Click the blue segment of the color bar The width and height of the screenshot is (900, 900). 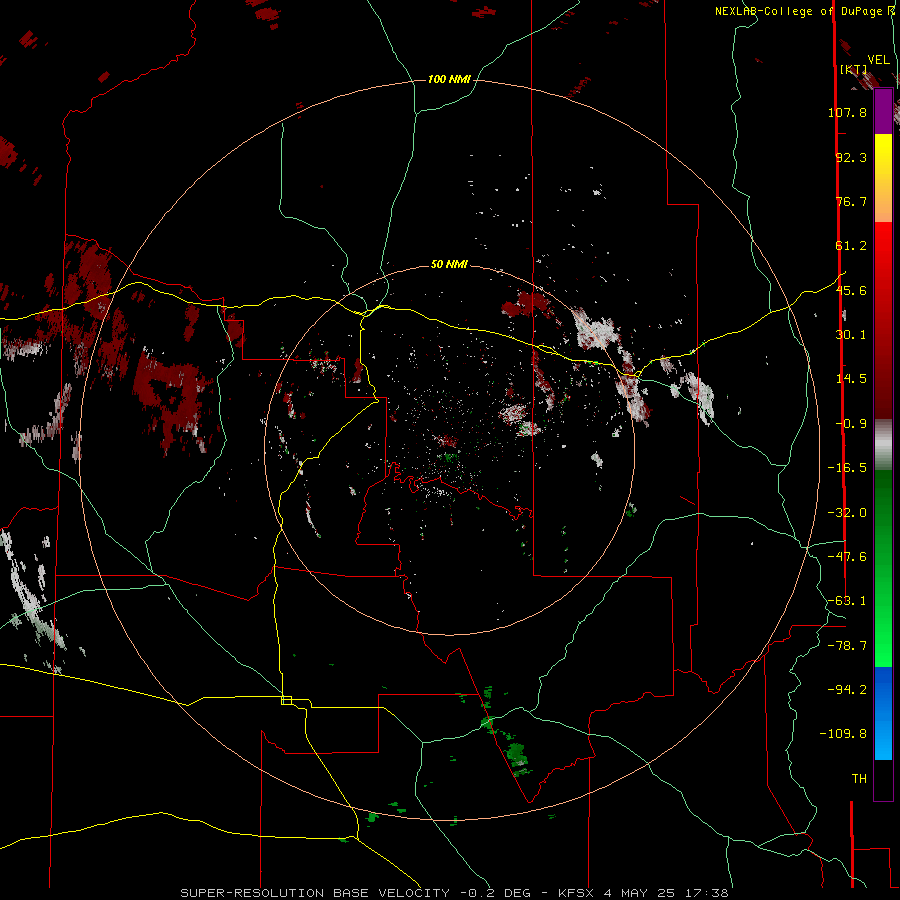(x=883, y=713)
